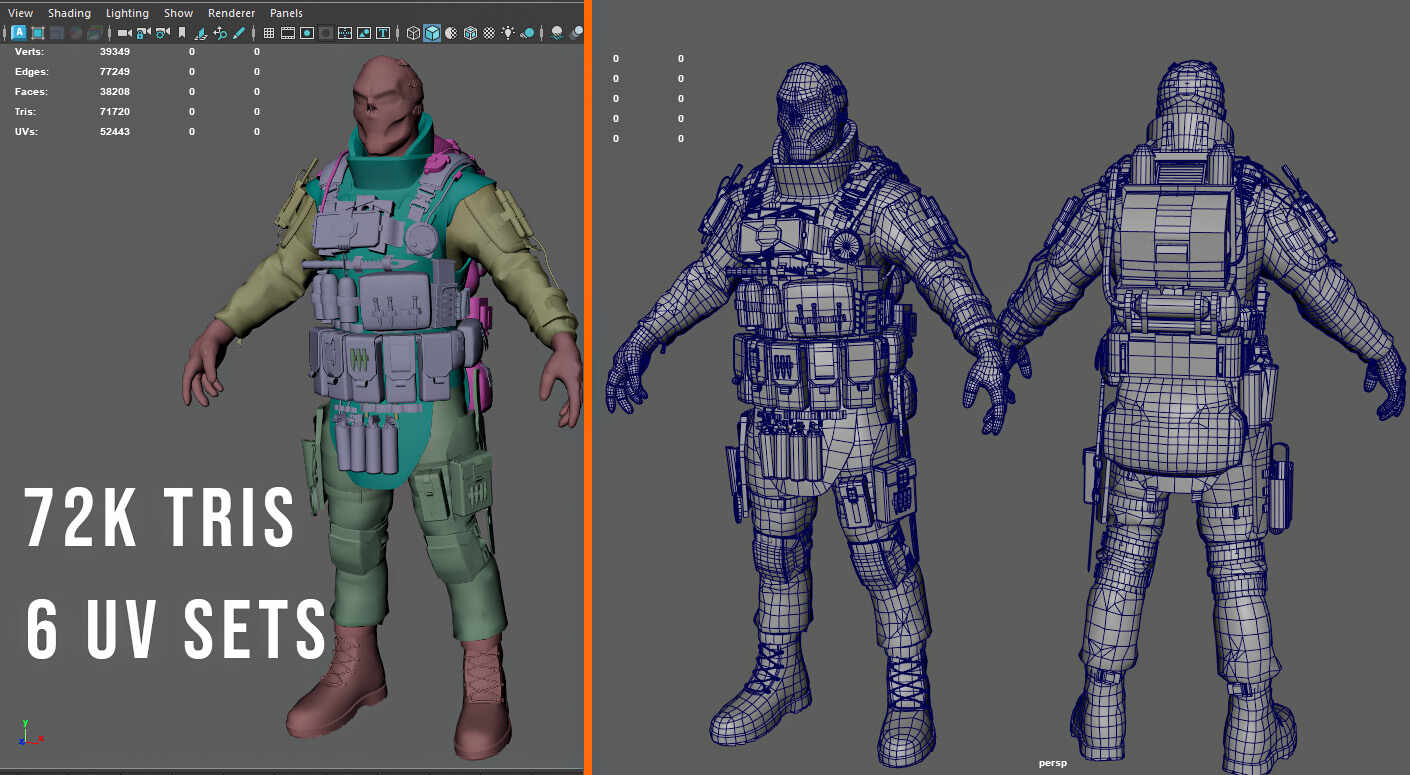Open the Shading menu
This screenshot has height=775, width=1410.
click(69, 13)
